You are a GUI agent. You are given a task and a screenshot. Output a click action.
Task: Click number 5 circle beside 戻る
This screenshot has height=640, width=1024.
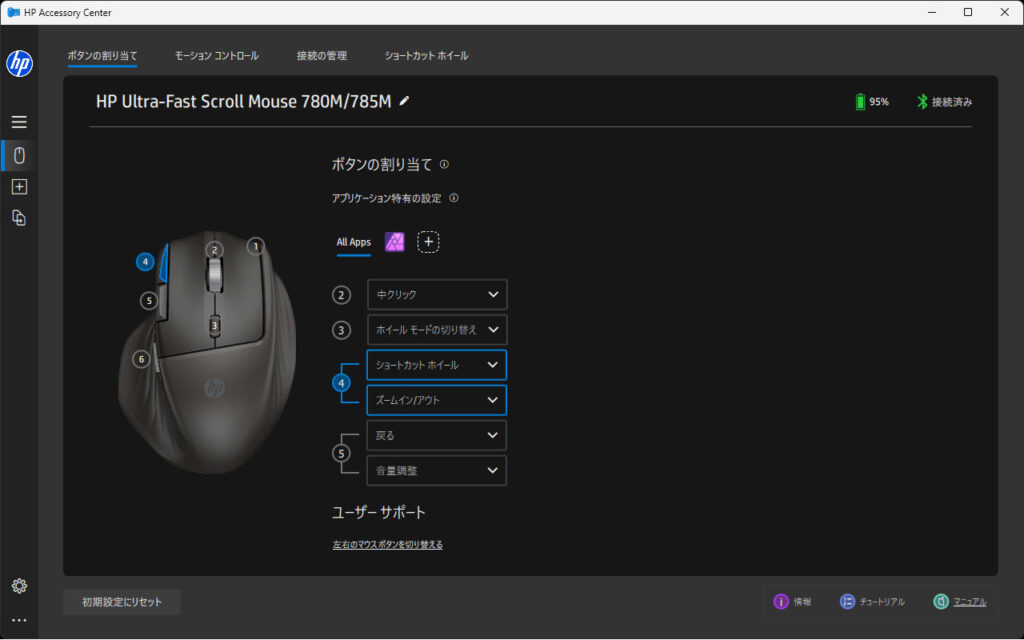[341, 453]
